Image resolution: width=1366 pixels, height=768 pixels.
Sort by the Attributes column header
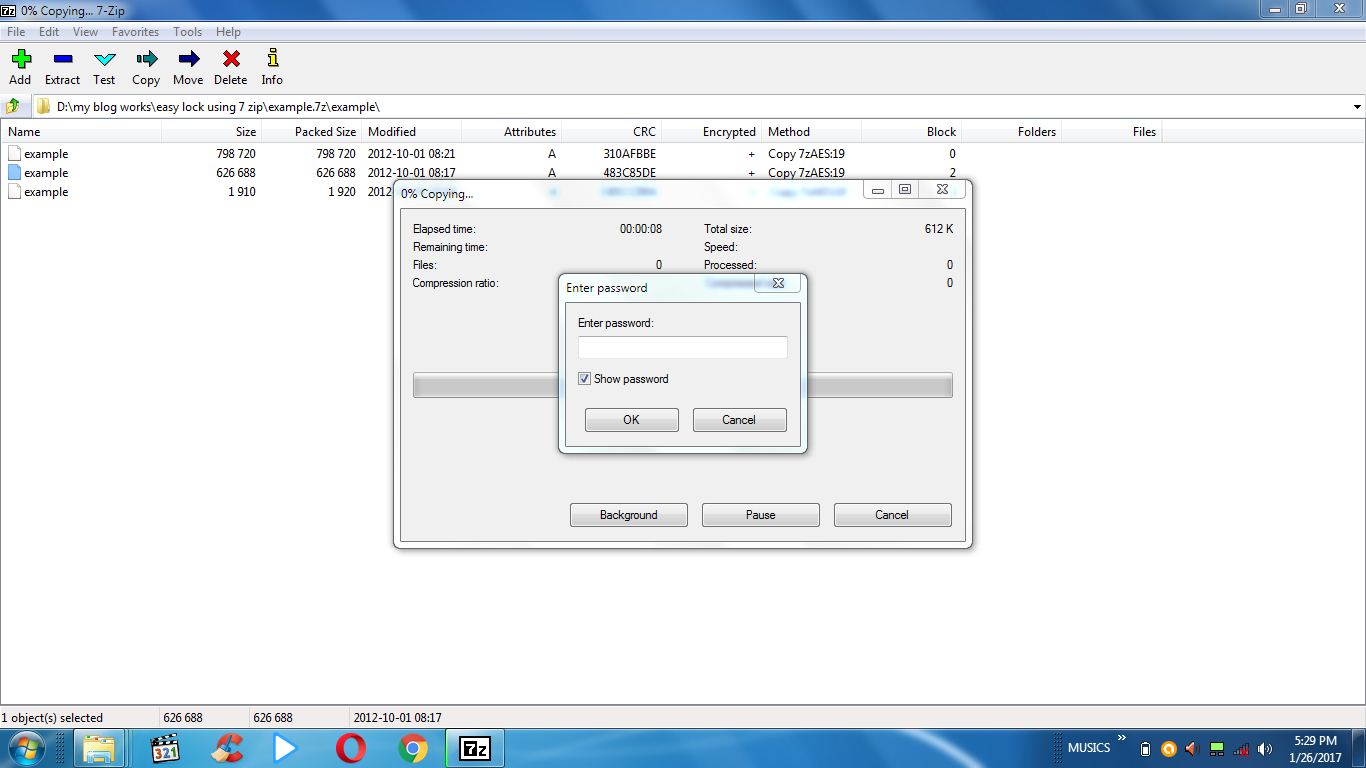[x=511, y=132]
